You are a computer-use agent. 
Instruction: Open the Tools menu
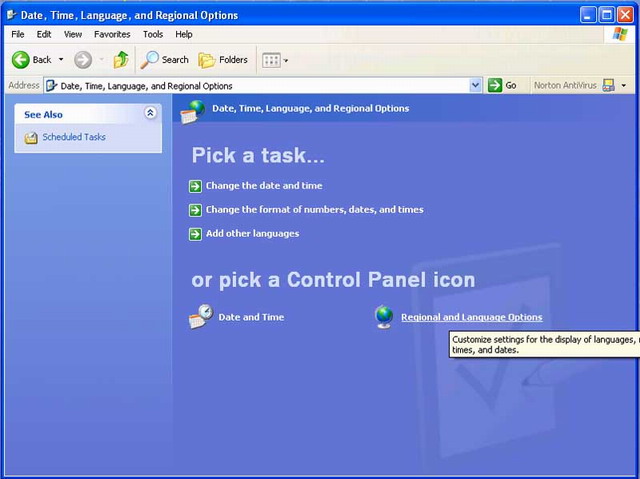point(152,34)
